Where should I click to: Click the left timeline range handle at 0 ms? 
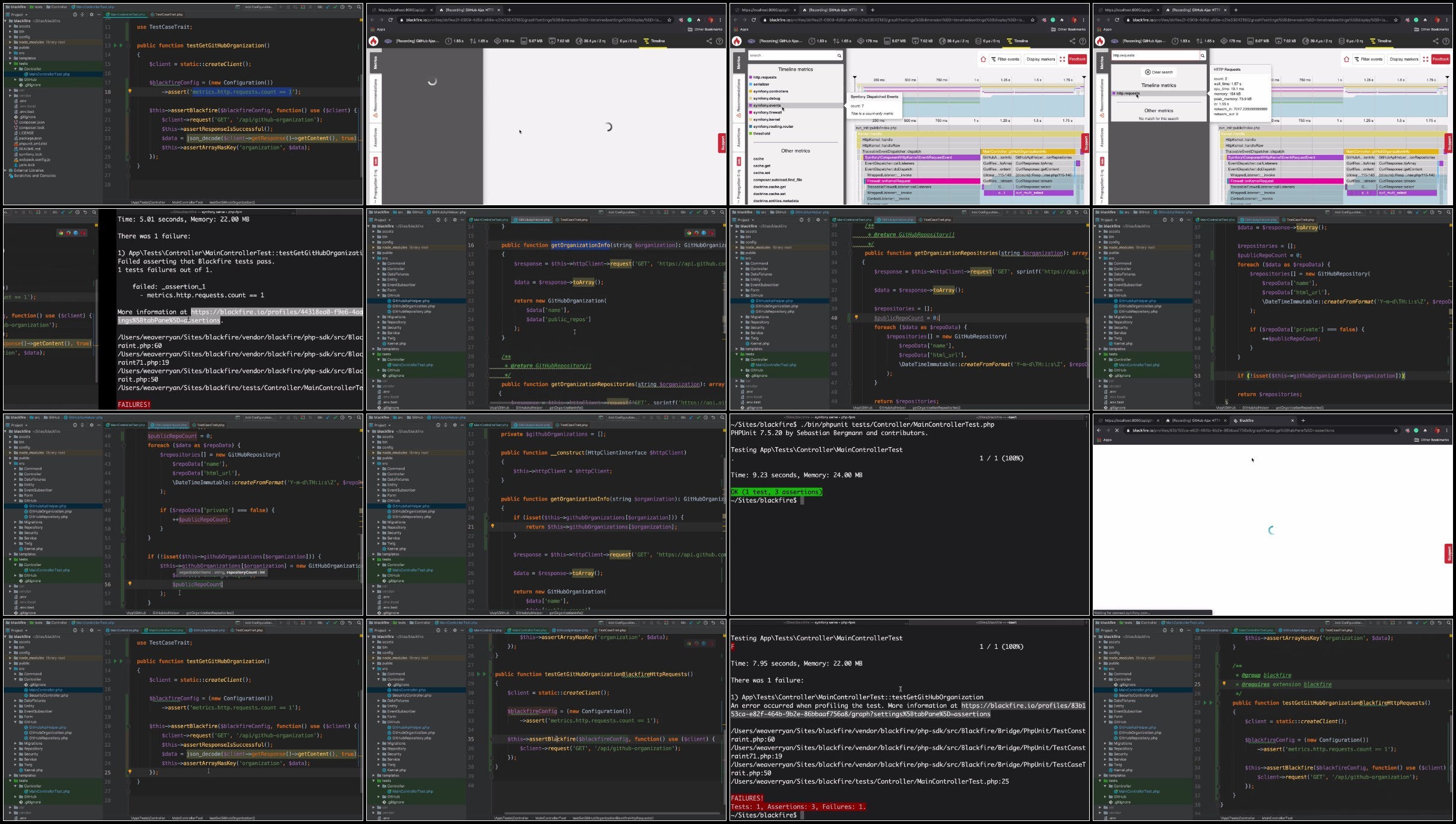pos(854,77)
